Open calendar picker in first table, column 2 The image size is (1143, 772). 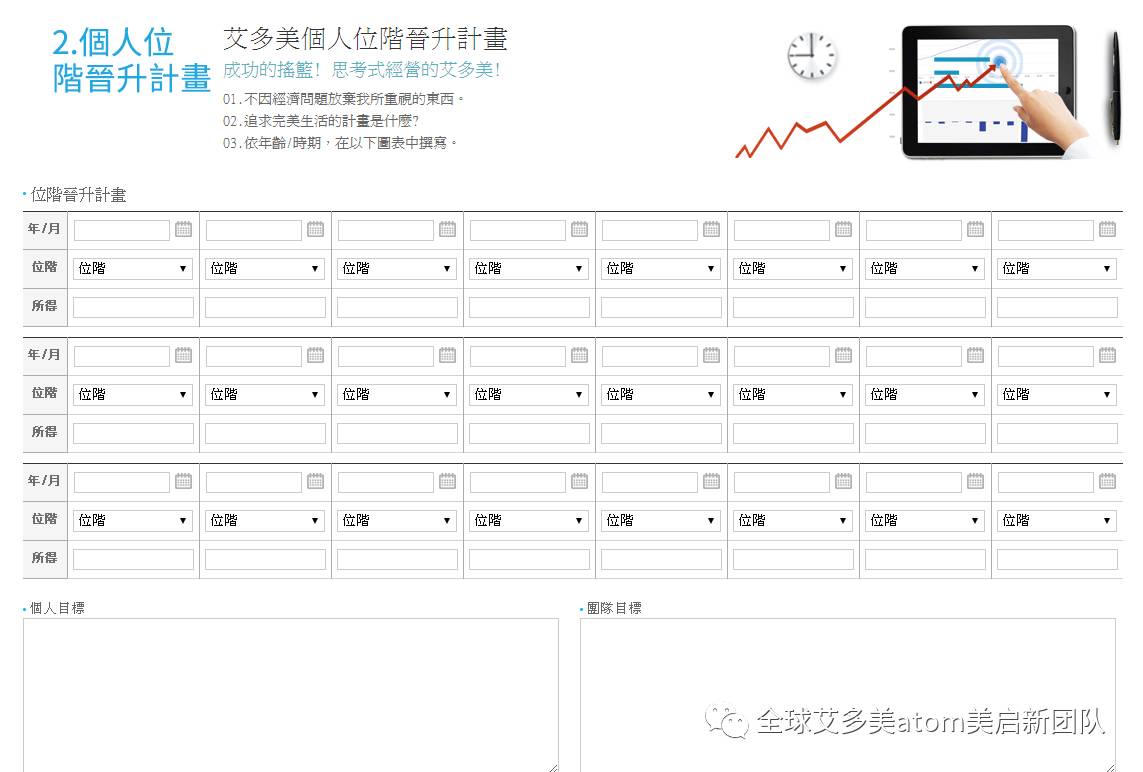pos(316,230)
